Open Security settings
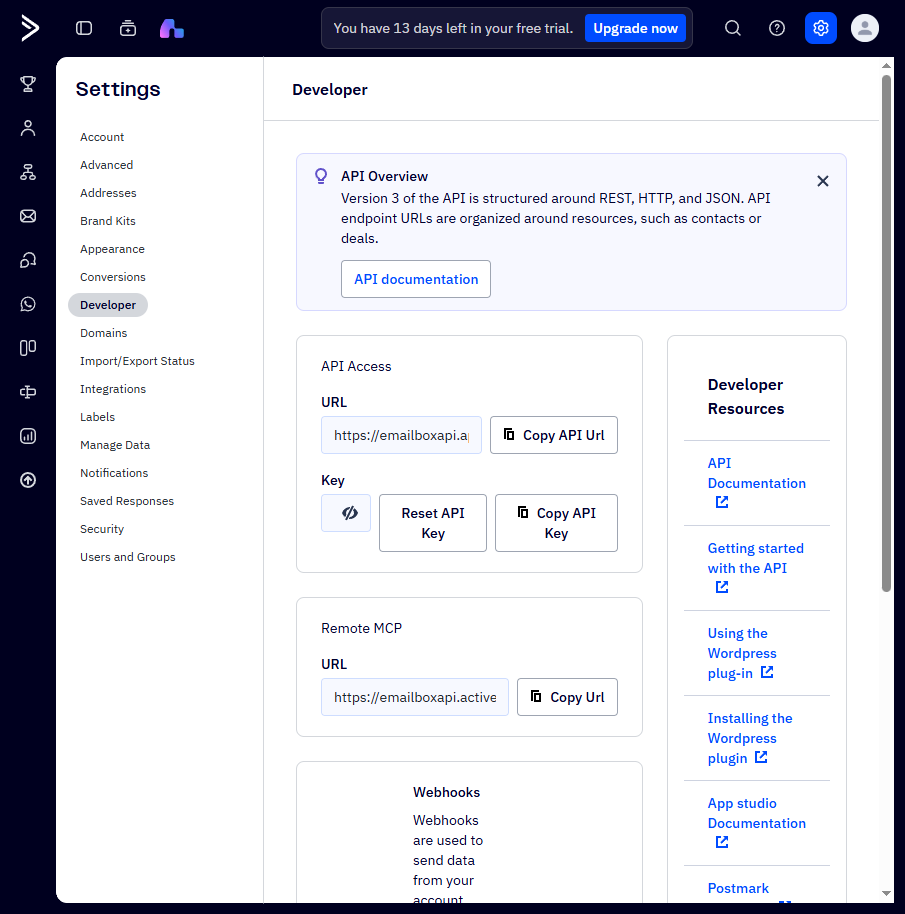Viewport: 905px width, 914px height. 102,529
